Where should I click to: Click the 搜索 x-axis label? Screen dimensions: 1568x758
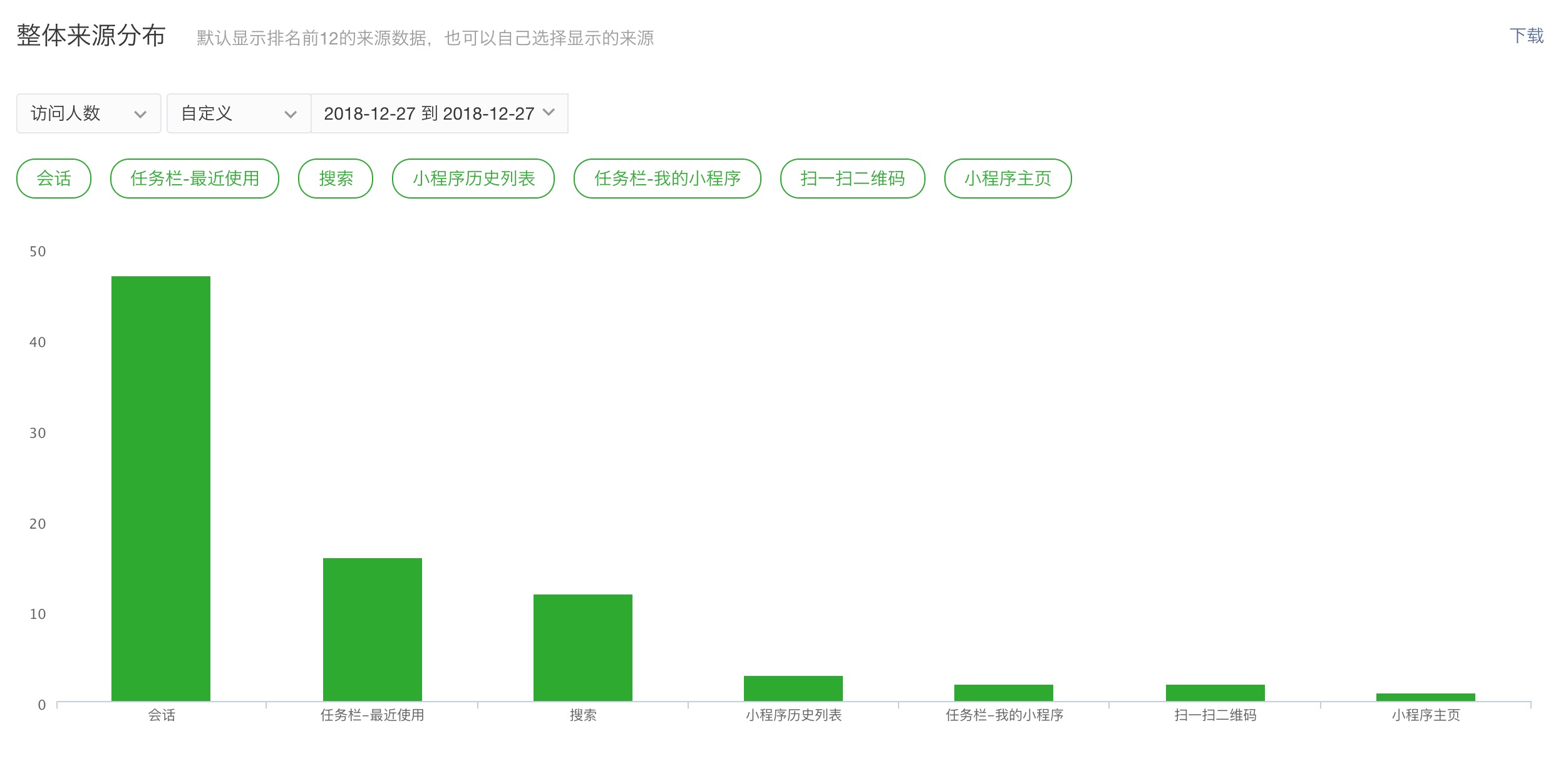[x=583, y=715]
